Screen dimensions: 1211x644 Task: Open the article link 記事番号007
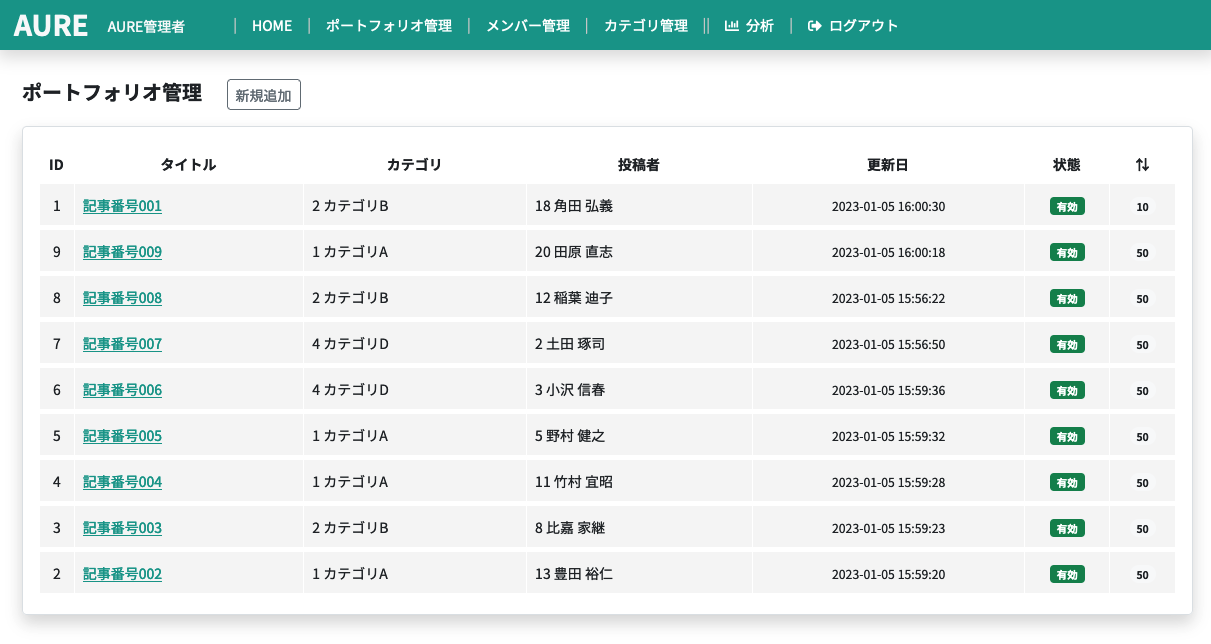[x=122, y=344]
